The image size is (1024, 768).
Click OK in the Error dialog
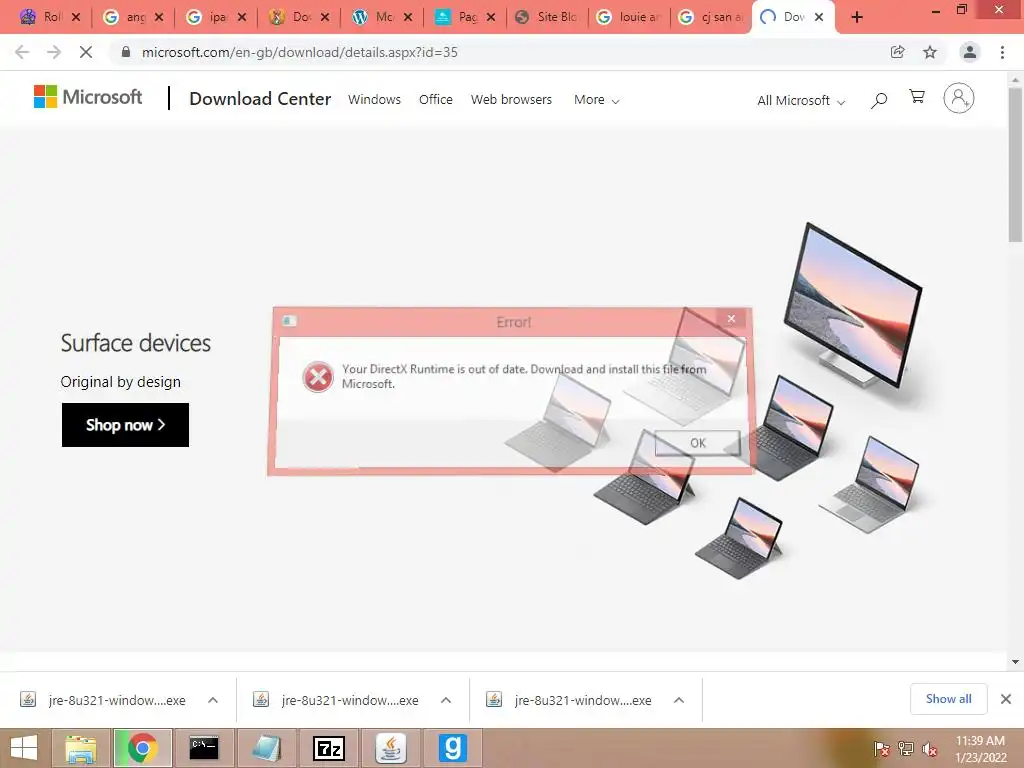click(x=697, y=443)
